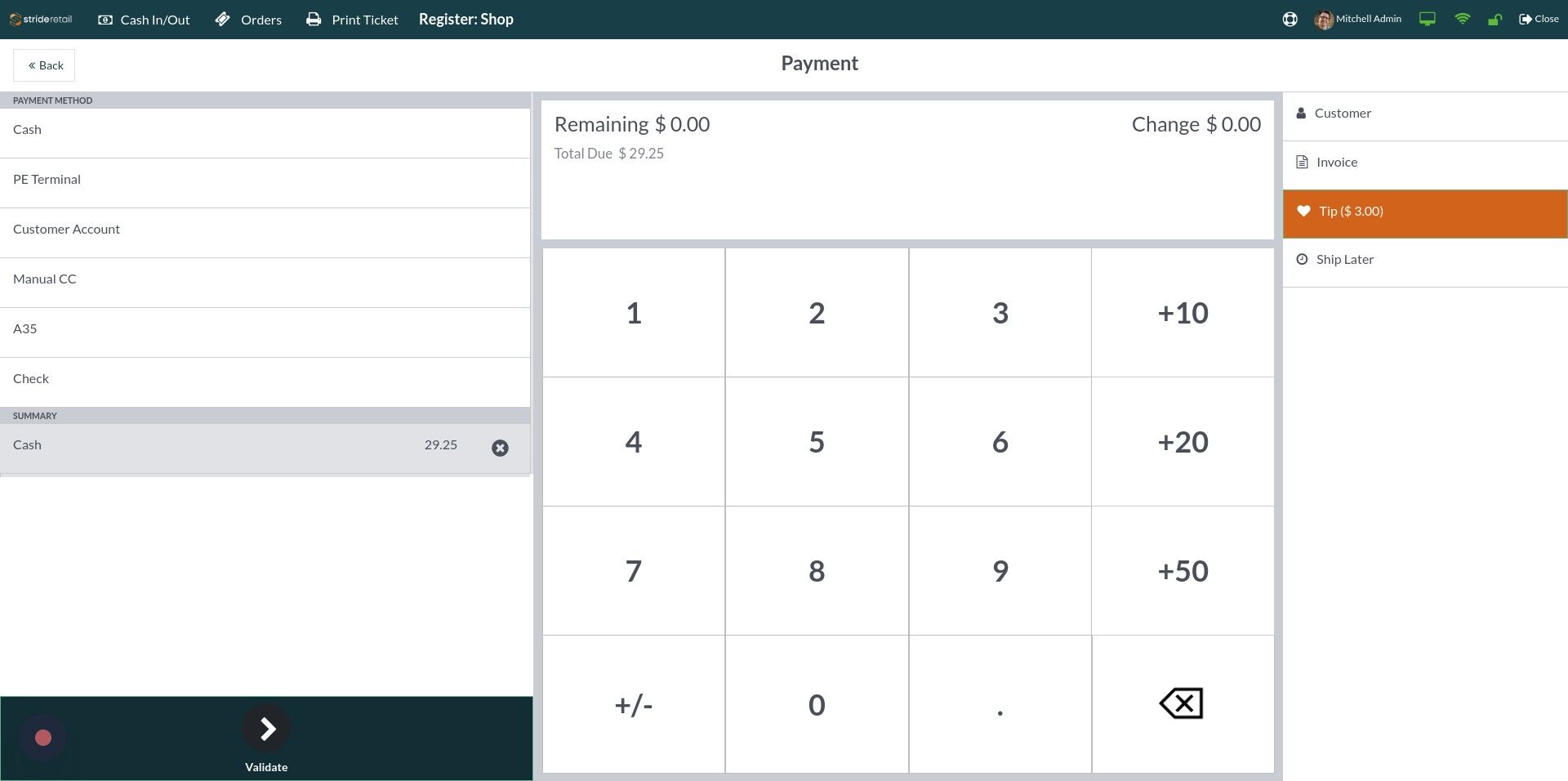This screenshot has height=781, width=1568.
Task: Tap the +20 numpad key
Action: [1183, 442]
